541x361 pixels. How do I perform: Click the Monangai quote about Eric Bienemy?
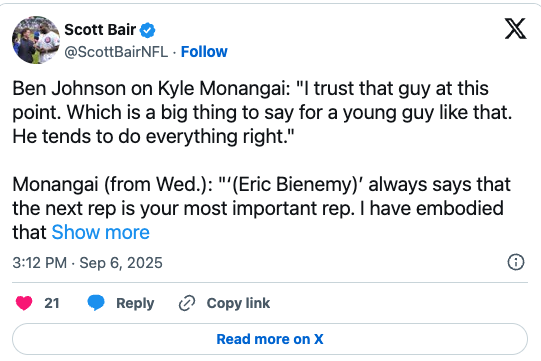(262, 208)
